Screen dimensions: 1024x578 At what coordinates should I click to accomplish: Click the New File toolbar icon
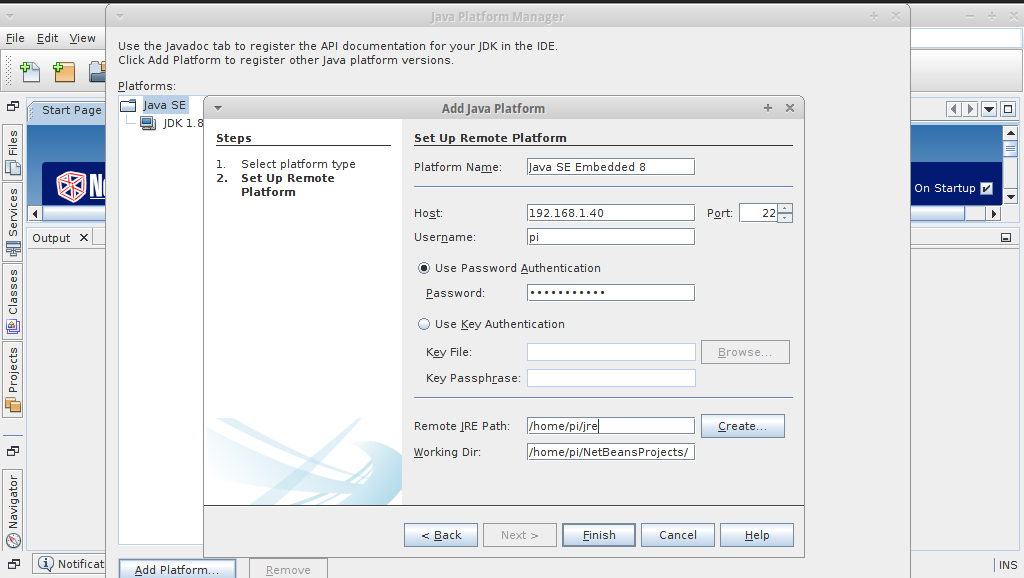pos(28,72)
